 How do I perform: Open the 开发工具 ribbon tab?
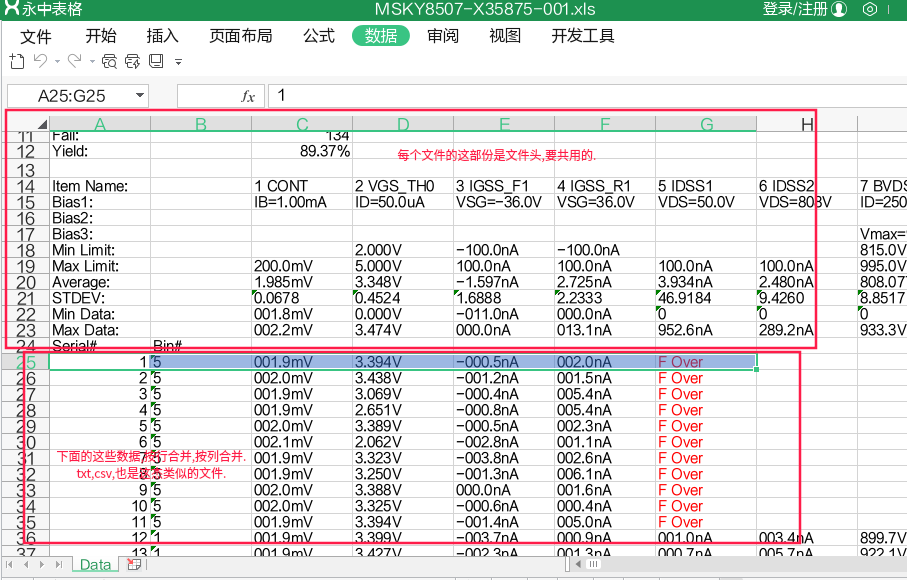tap(582, 36)
